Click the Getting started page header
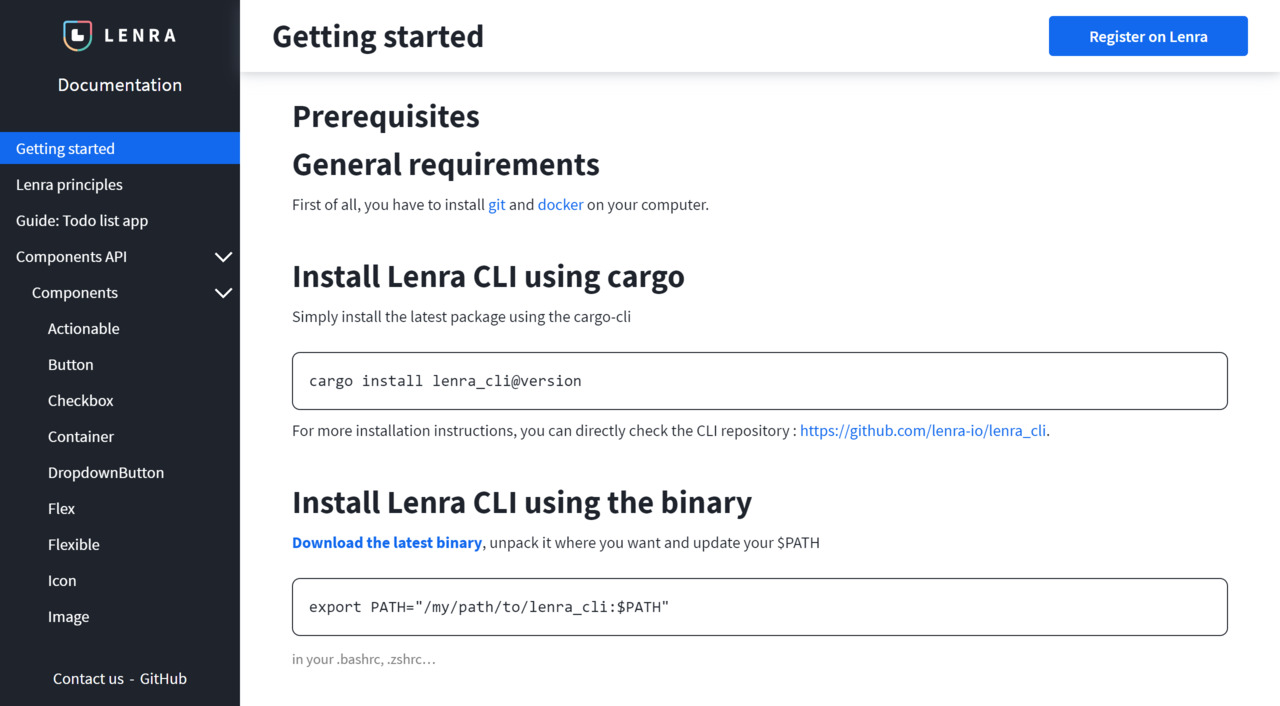Image resolution: width=1280 pixels, height=706 pixels. pyautogui.click(x=378, y=36)
